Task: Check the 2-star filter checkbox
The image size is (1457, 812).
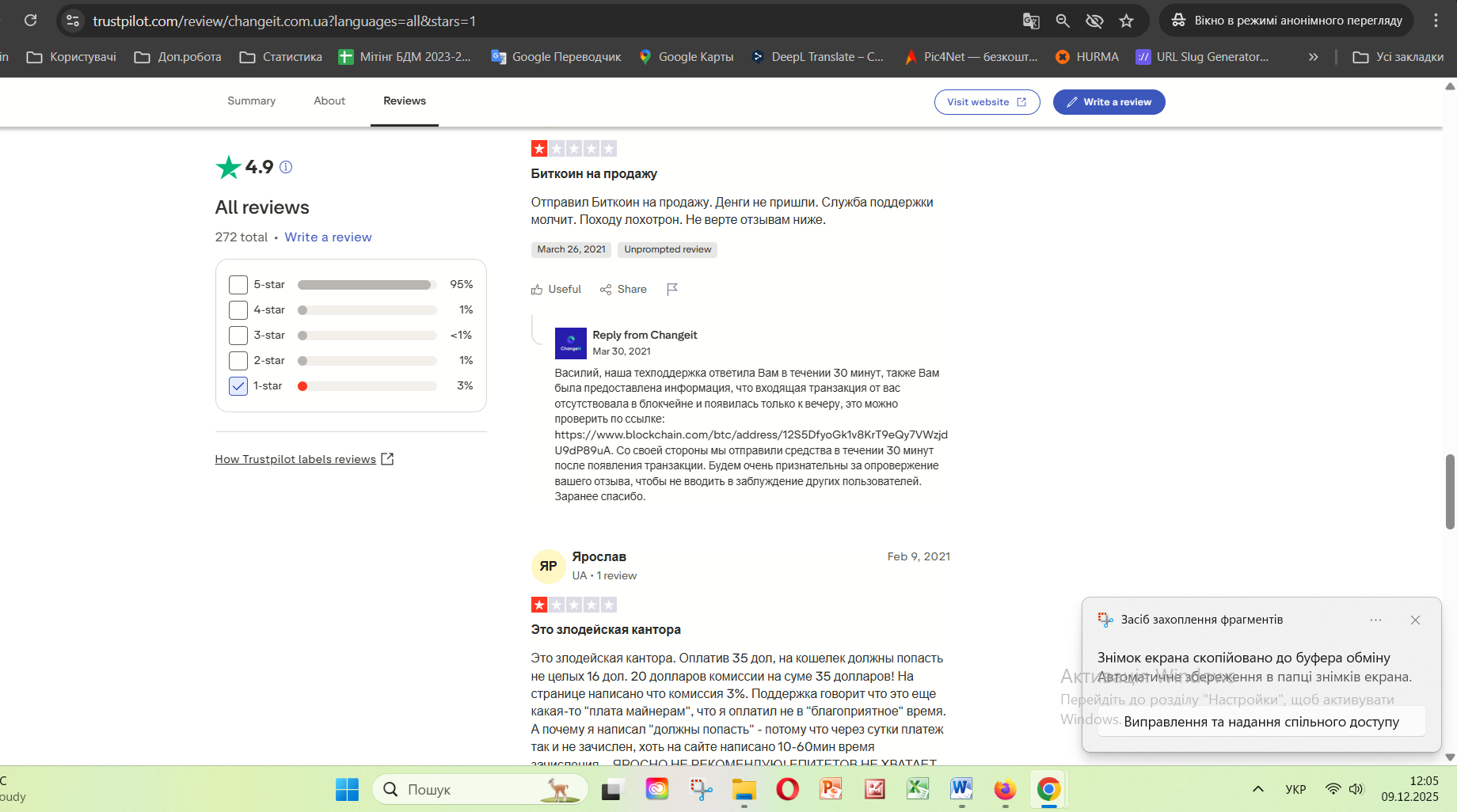Action: tap(238, 361)
